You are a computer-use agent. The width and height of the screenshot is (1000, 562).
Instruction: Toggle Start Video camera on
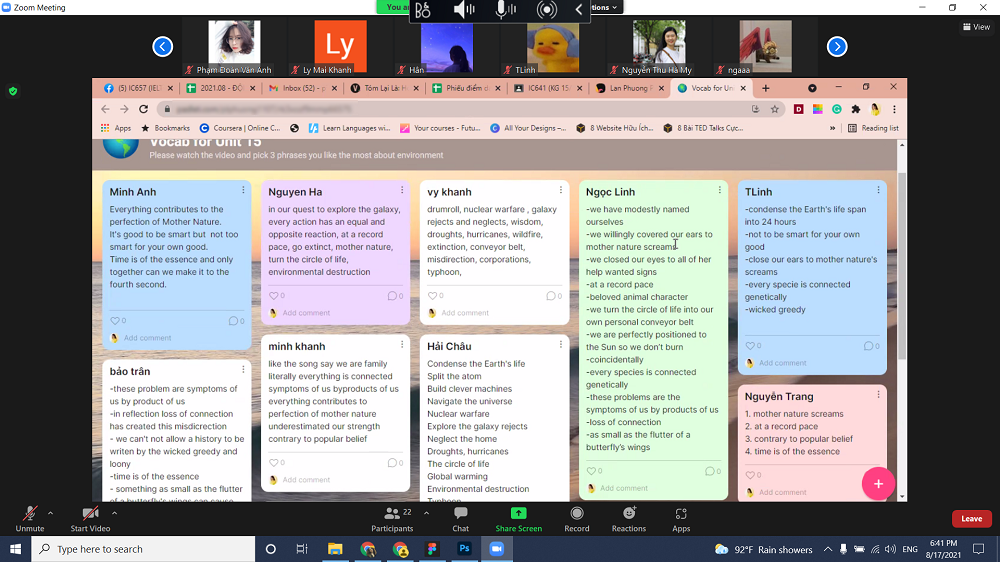[x=90, y=514]
